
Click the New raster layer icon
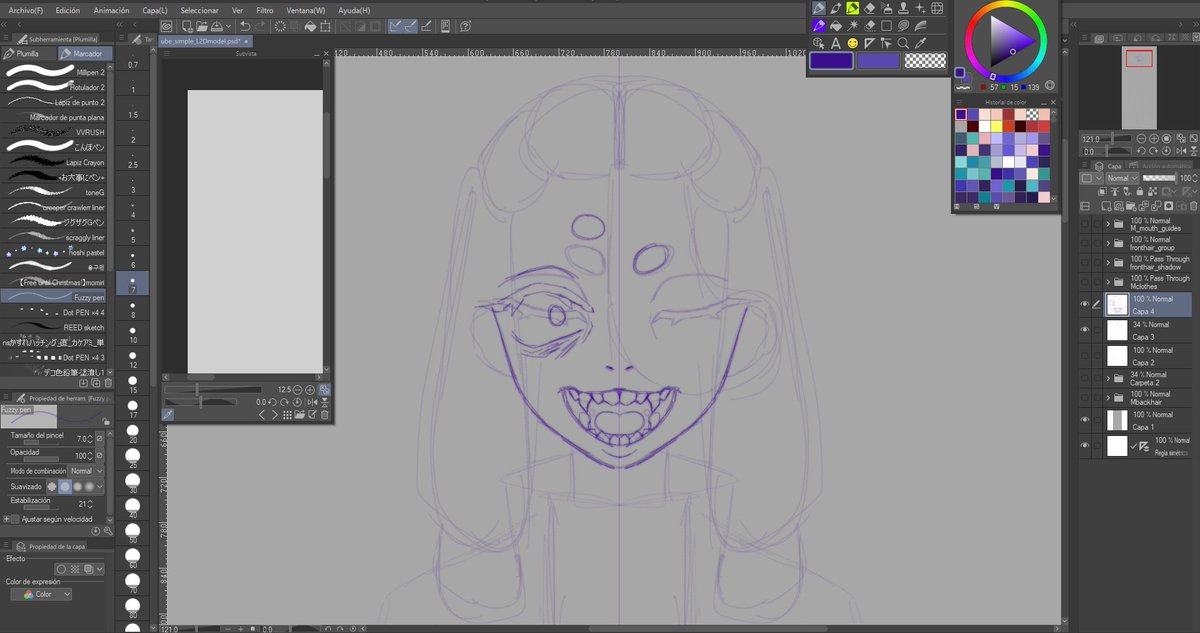coord(1106,206)
